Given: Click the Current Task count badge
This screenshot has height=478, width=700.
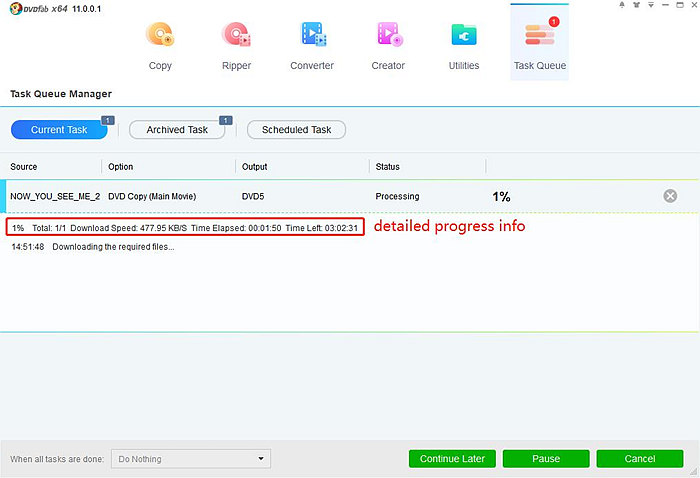Looking at the screenshot, I should pos(108,121).
